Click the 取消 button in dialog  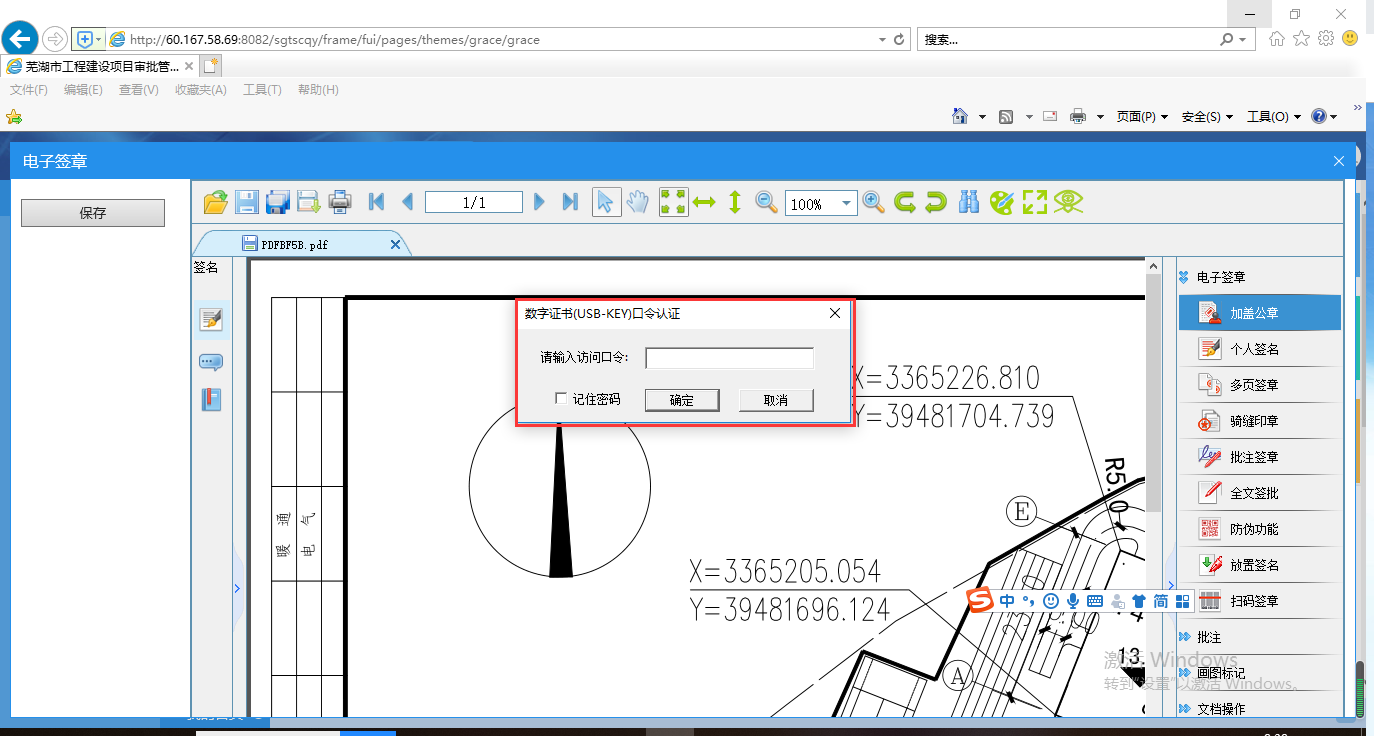[x=775, y=400]
